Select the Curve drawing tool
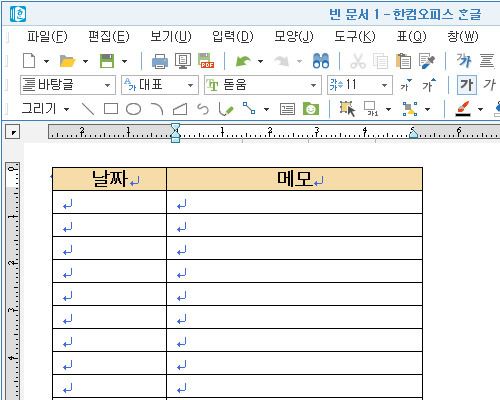 203,109
